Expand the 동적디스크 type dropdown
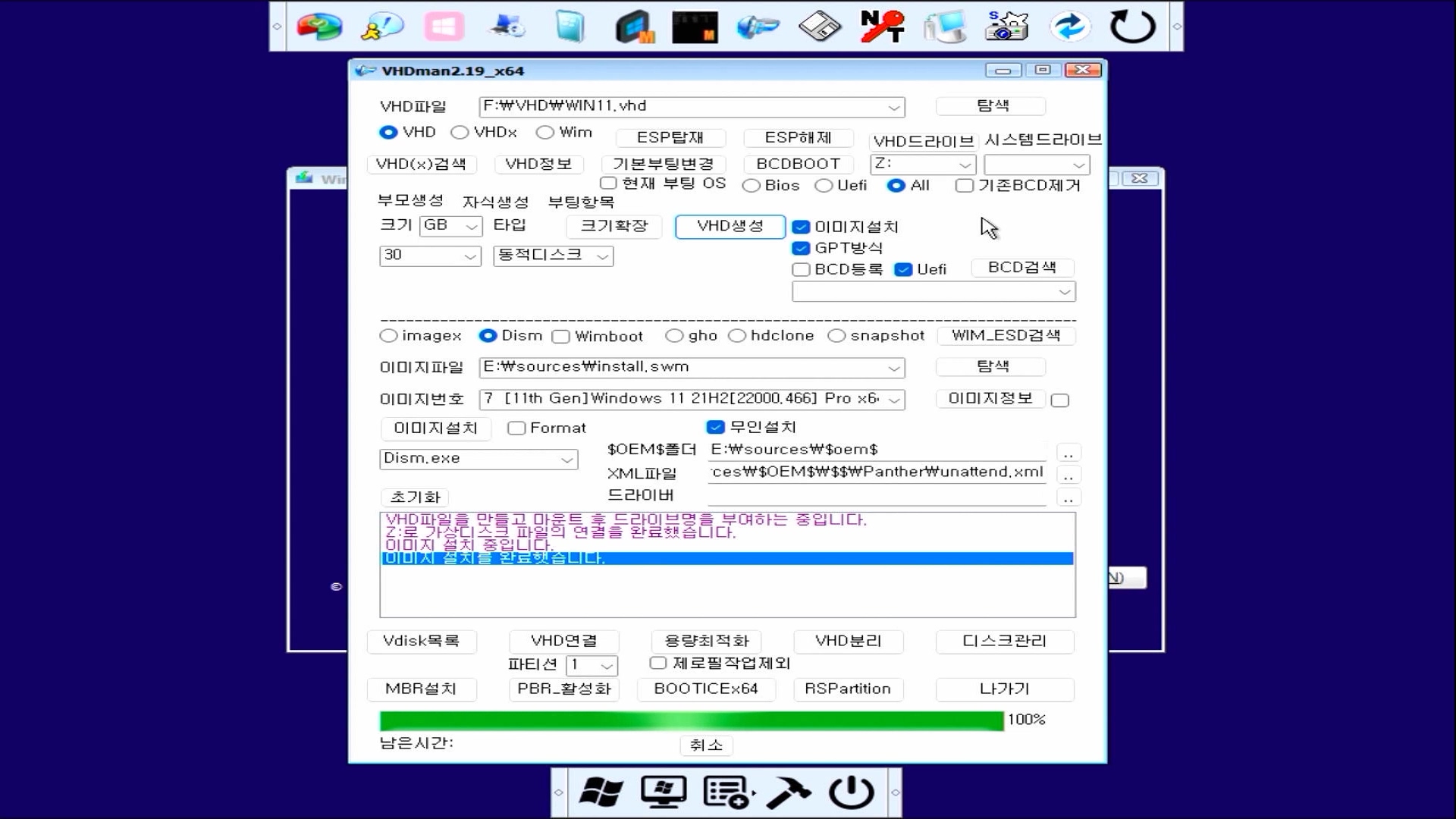 pos(603,256)
